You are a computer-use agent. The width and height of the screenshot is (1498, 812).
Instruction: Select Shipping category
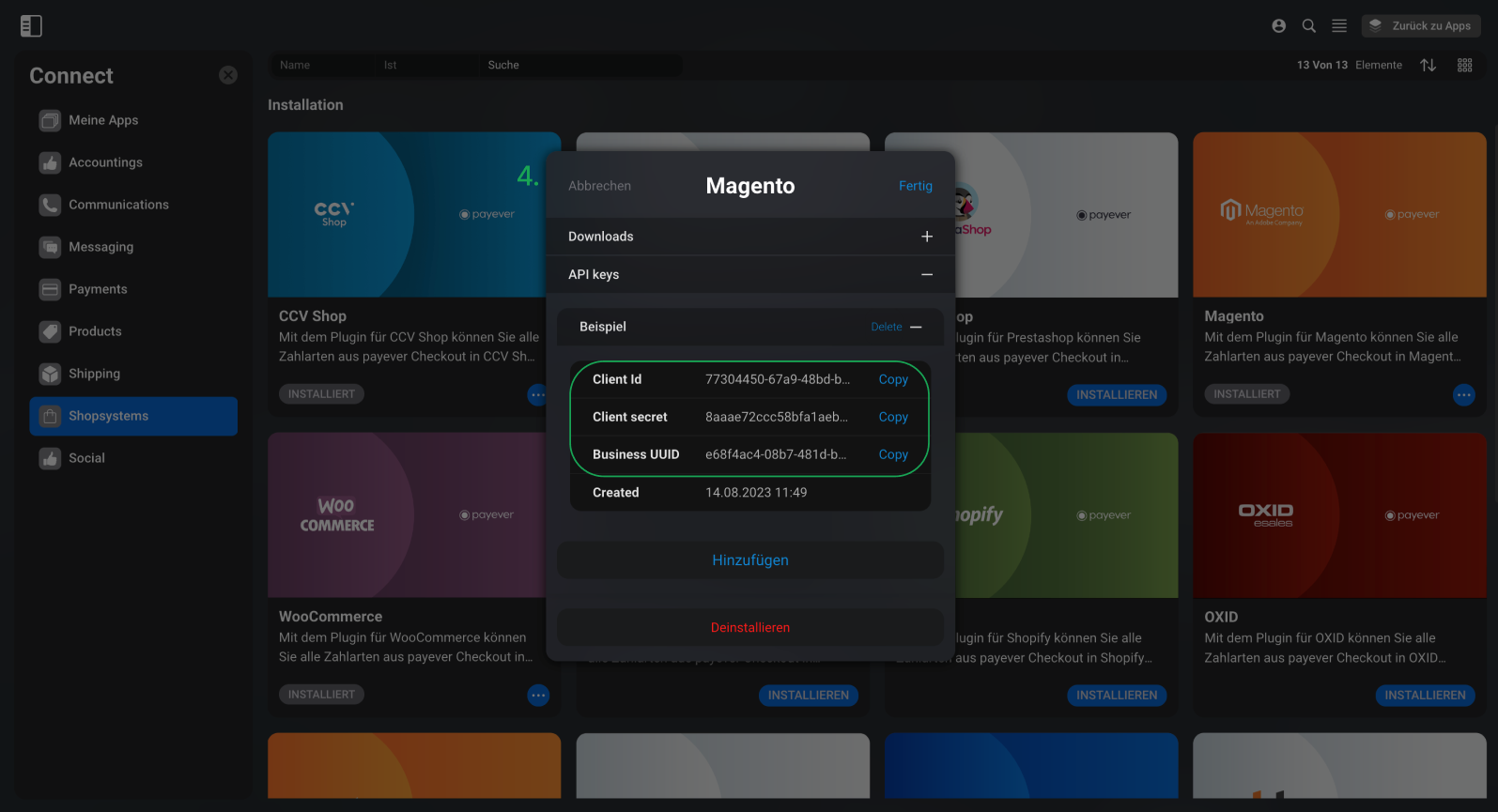133,374
